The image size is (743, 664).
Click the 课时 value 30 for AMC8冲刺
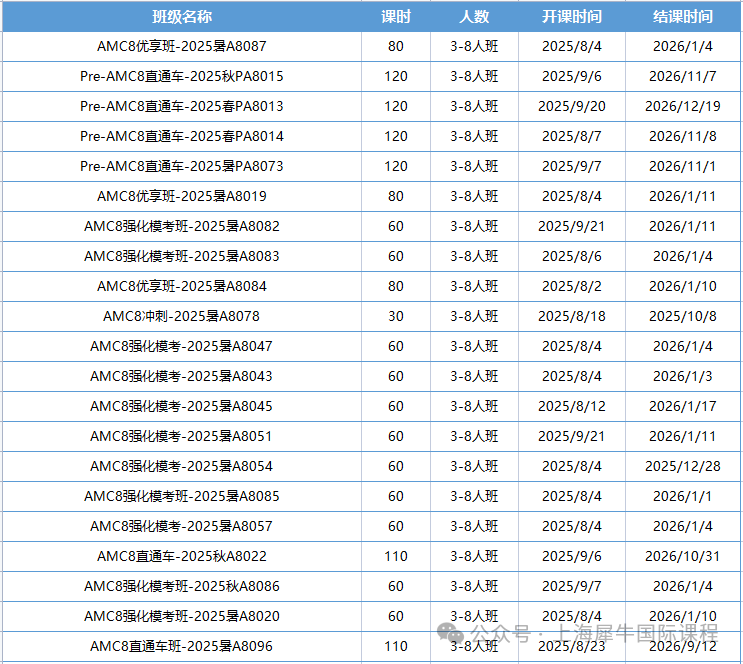396,316
